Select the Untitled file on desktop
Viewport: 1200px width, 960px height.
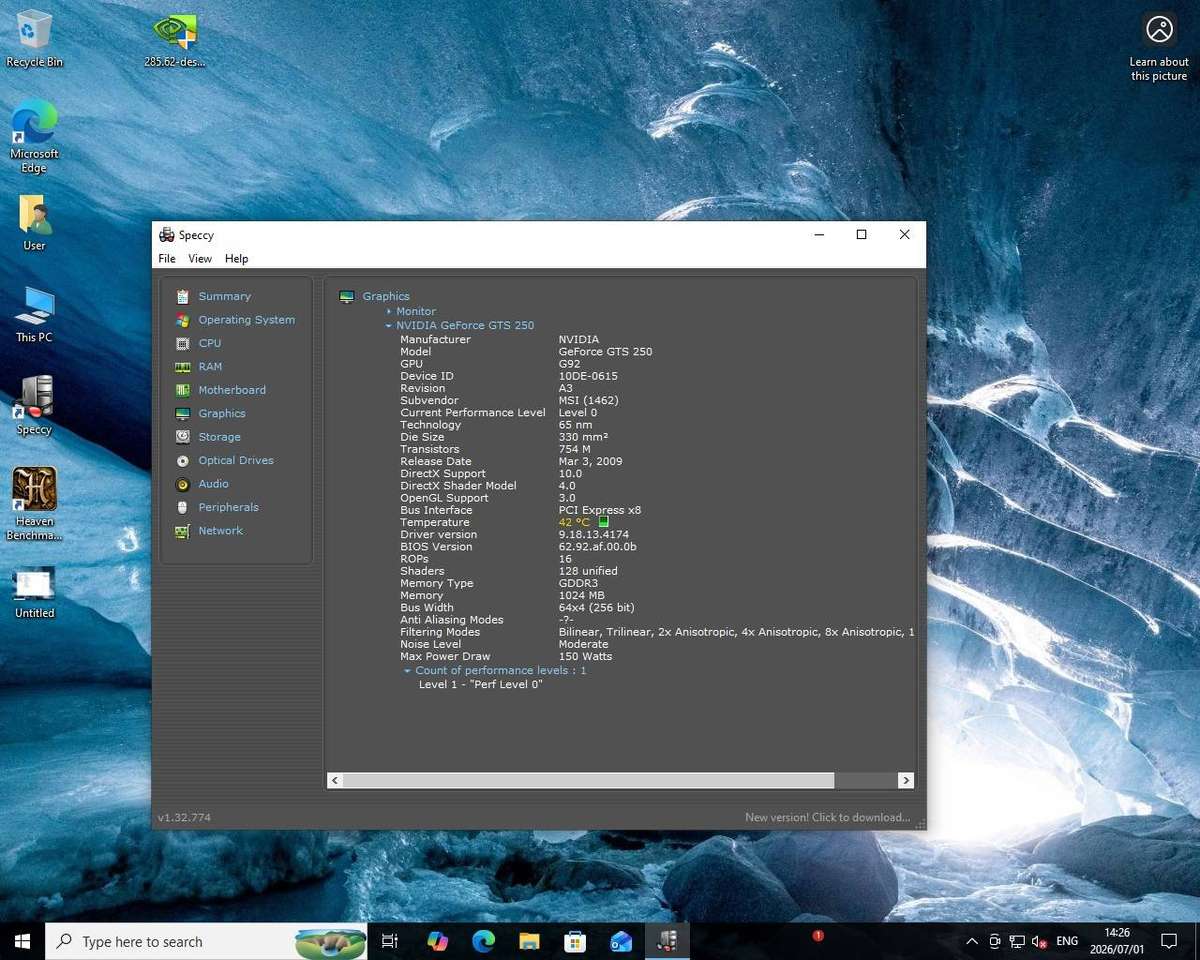[34, 594]
